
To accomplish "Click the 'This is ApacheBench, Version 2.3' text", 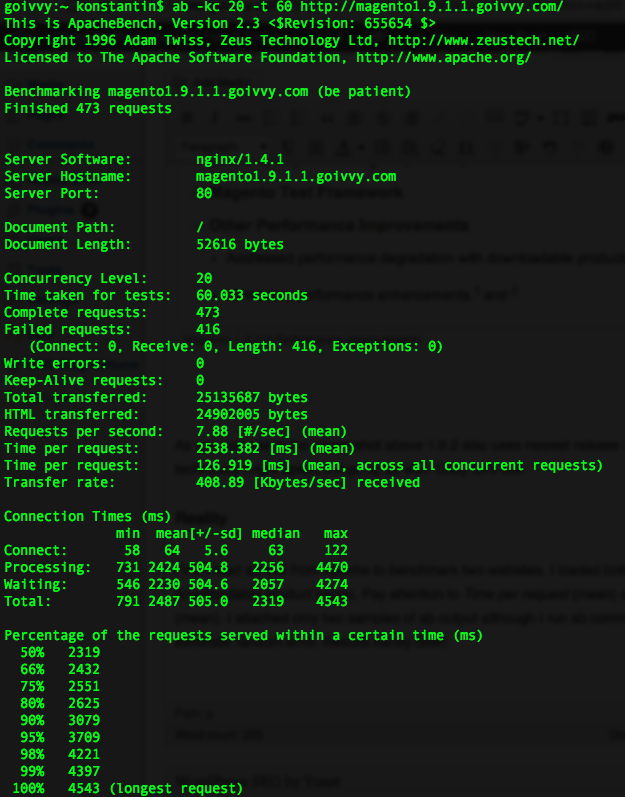I will pyautogui.click(x=132, y=23).
